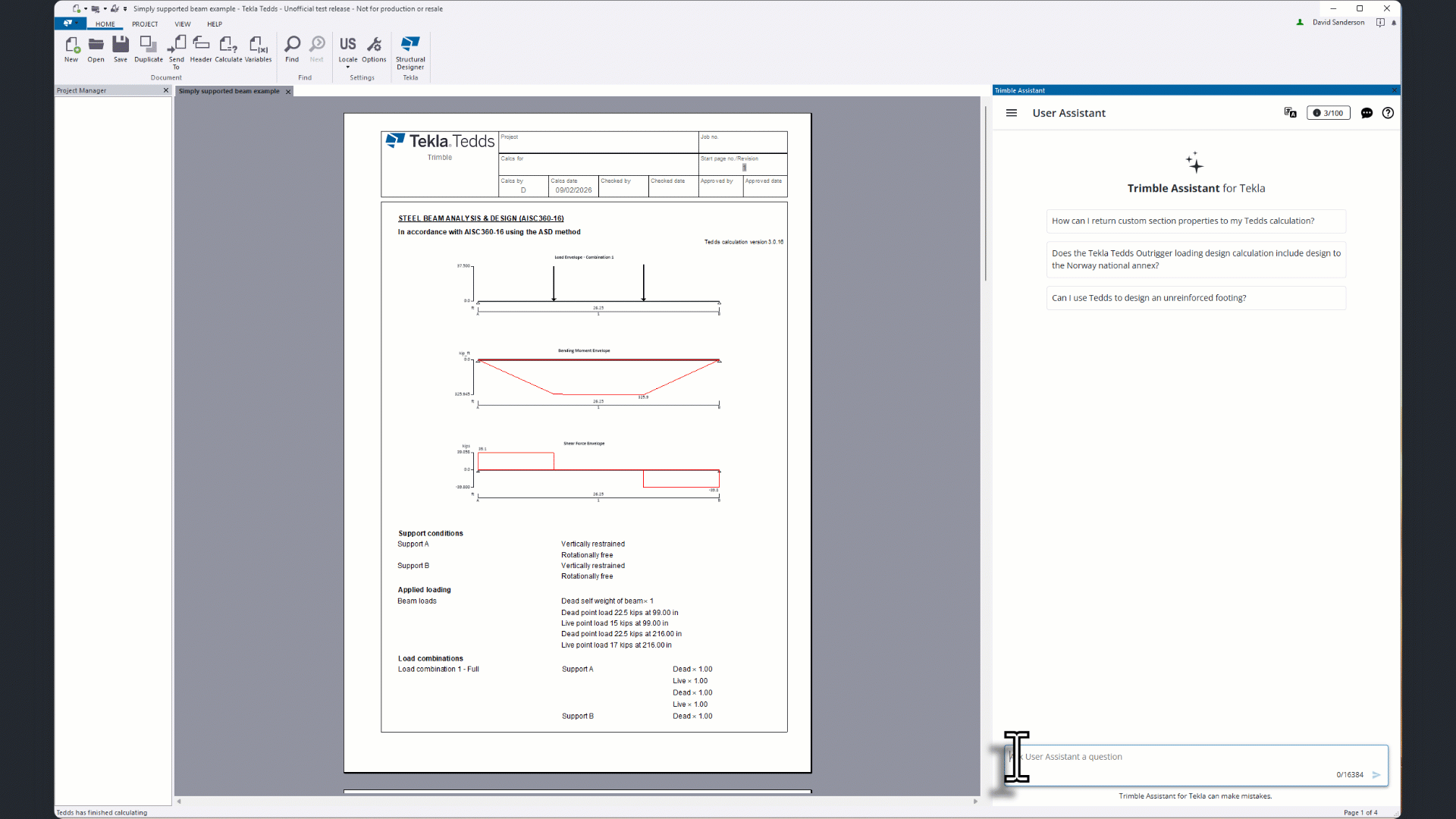1456x819 pixels.
Task: Open an existing document
Action: point(96,49)
